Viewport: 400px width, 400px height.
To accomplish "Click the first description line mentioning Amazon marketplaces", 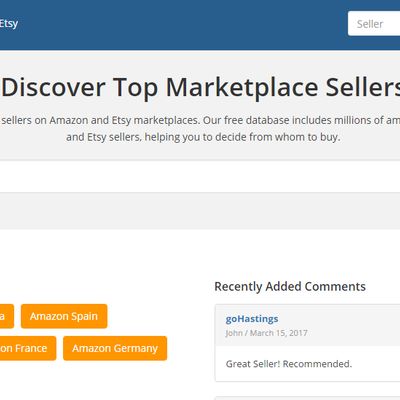I will pos(200,120).
